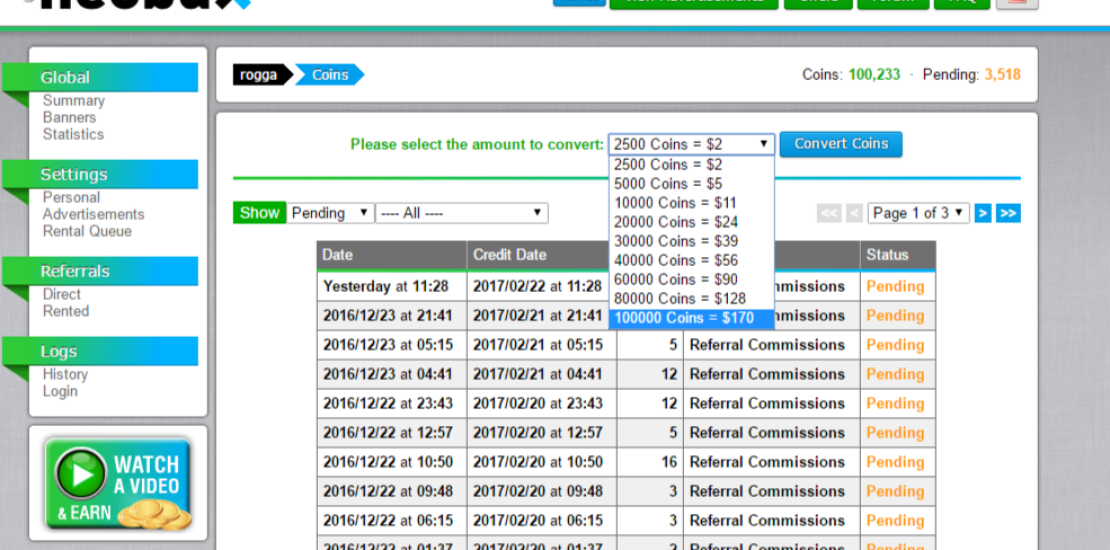1110x550 pixels.
Task: Click the disabled first page << arrow
Action: click(x=829, y=213)
